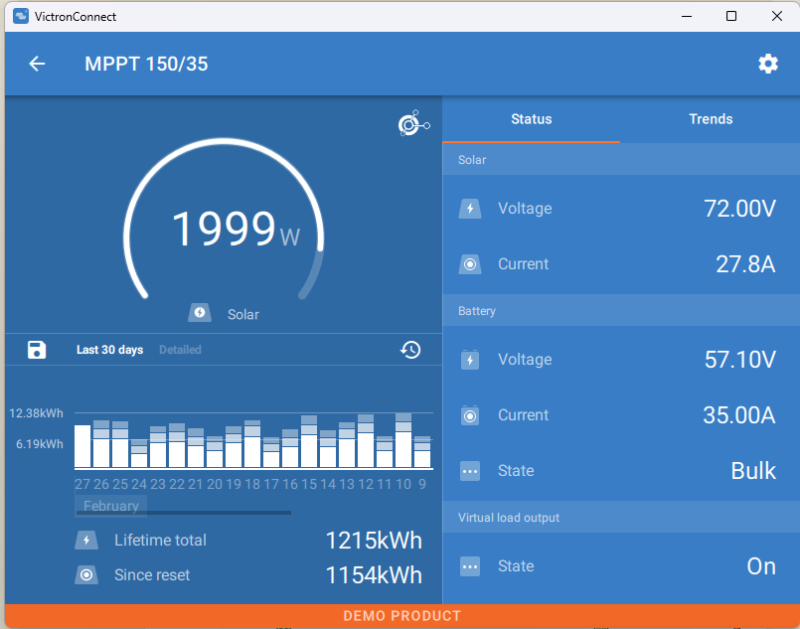Select the Lifetime total icon
800x629 pixels.
(x=87, y=540)
